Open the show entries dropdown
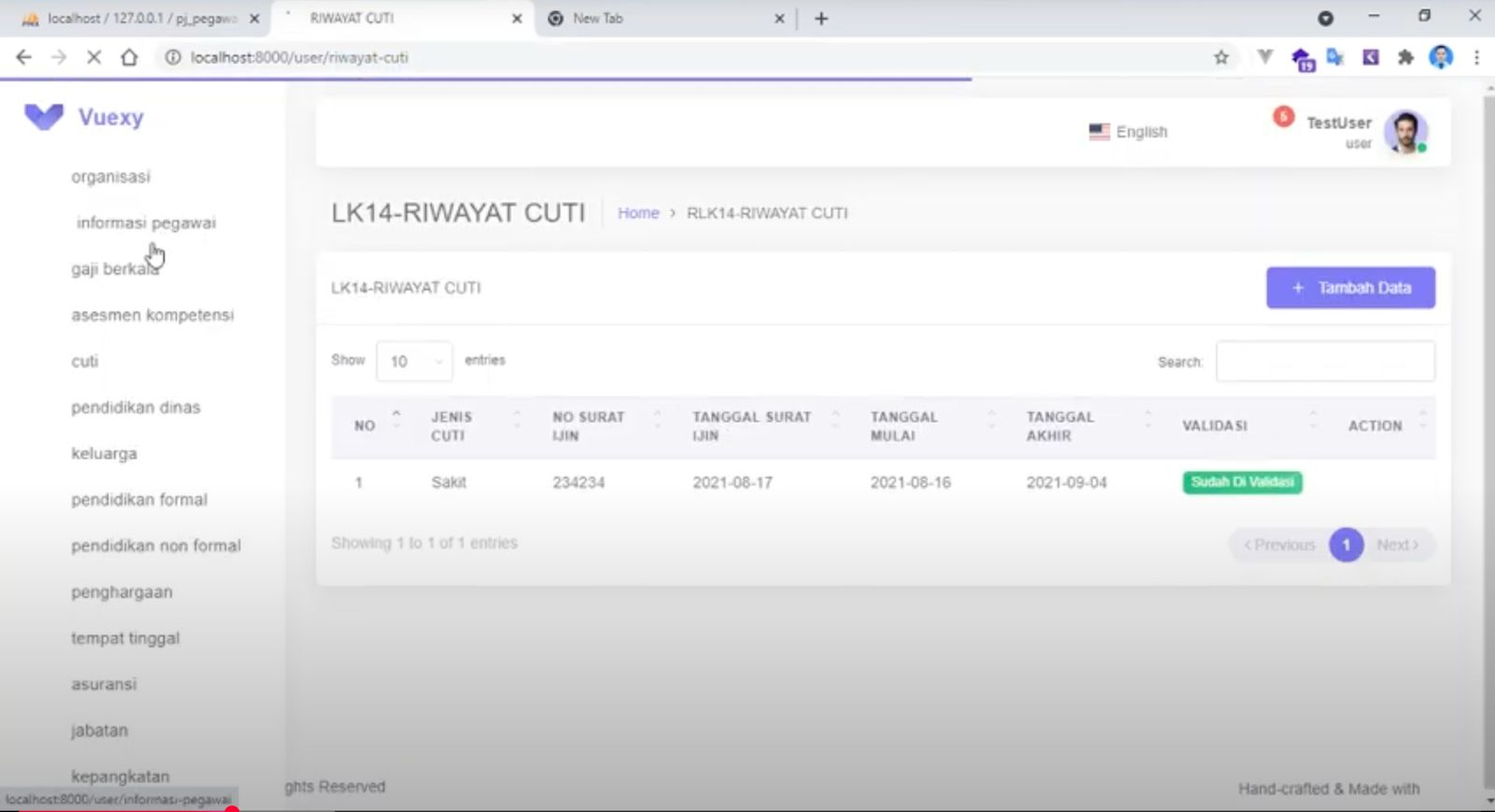 tap(414, 362)
